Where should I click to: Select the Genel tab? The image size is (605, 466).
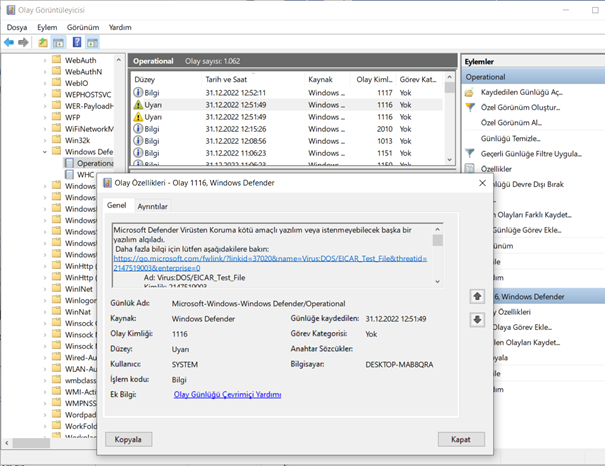(117, 205)
